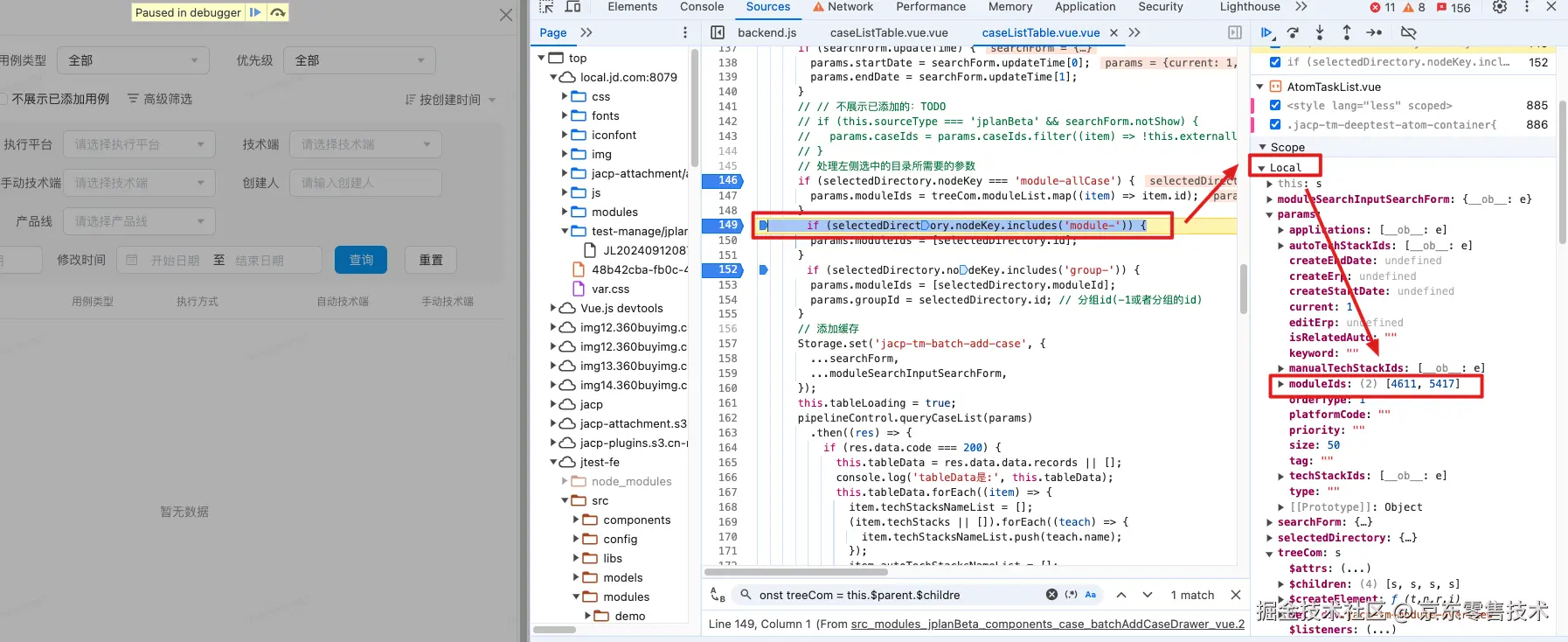
Task: Toggle regular expression search option
Action: (x=1071, y=595)
